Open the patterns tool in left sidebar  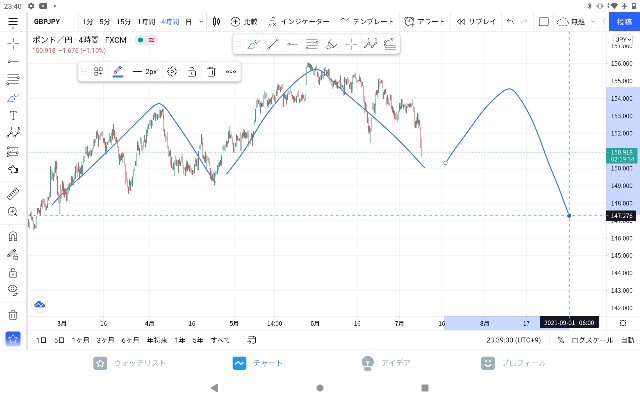tap(13, 133)
